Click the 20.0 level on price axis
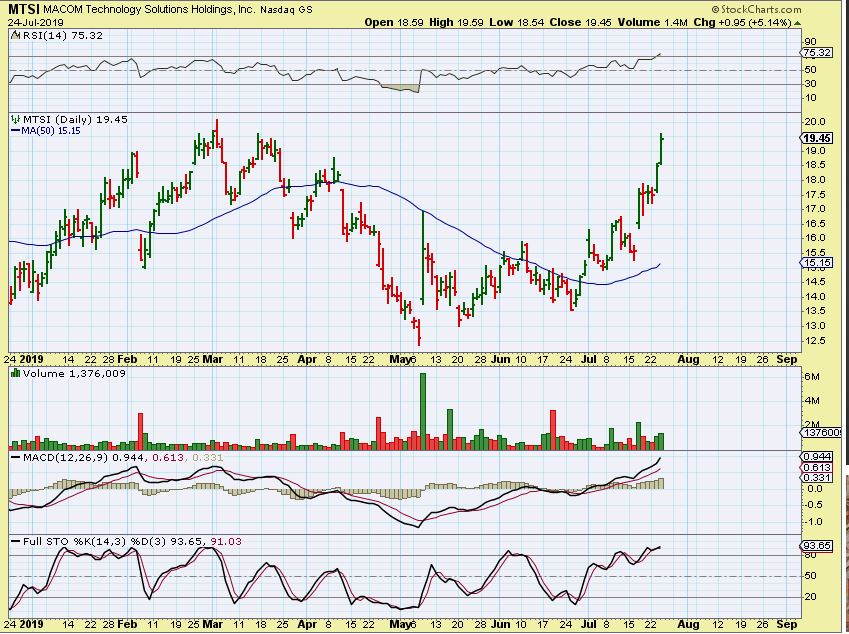Image resolution: width=849 pixels, height=634 pixels. point(815,122)
